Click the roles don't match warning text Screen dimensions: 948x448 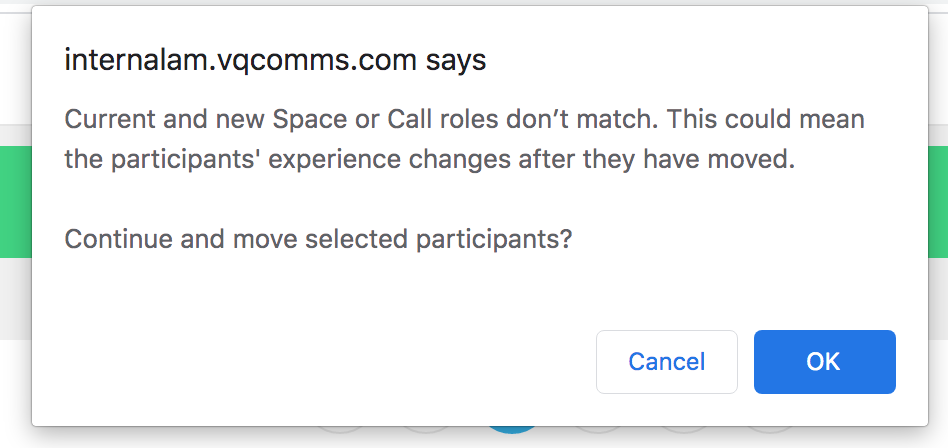(x=464, y=140)
